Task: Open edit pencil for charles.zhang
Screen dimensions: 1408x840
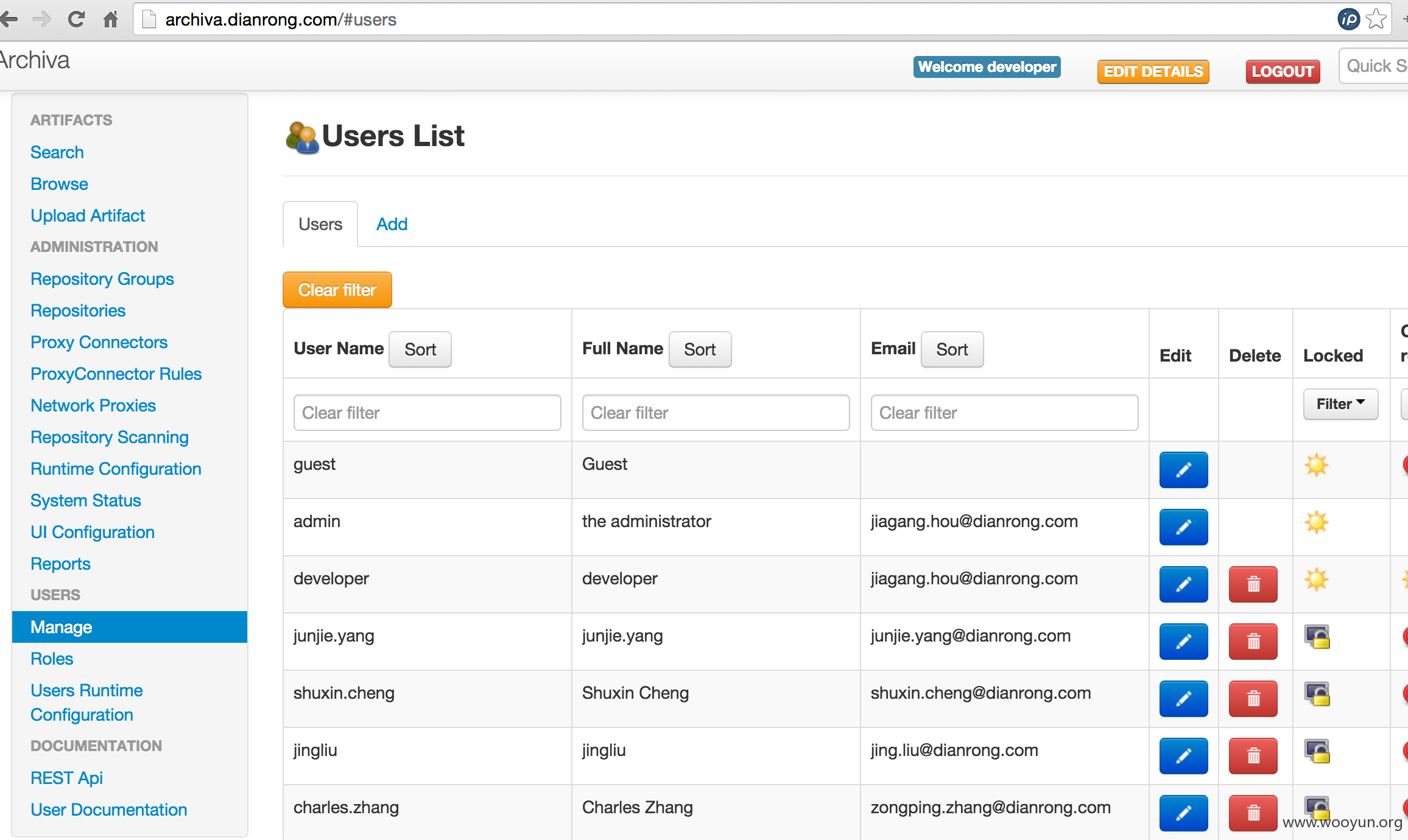Action: click(x=1183, y=813)
